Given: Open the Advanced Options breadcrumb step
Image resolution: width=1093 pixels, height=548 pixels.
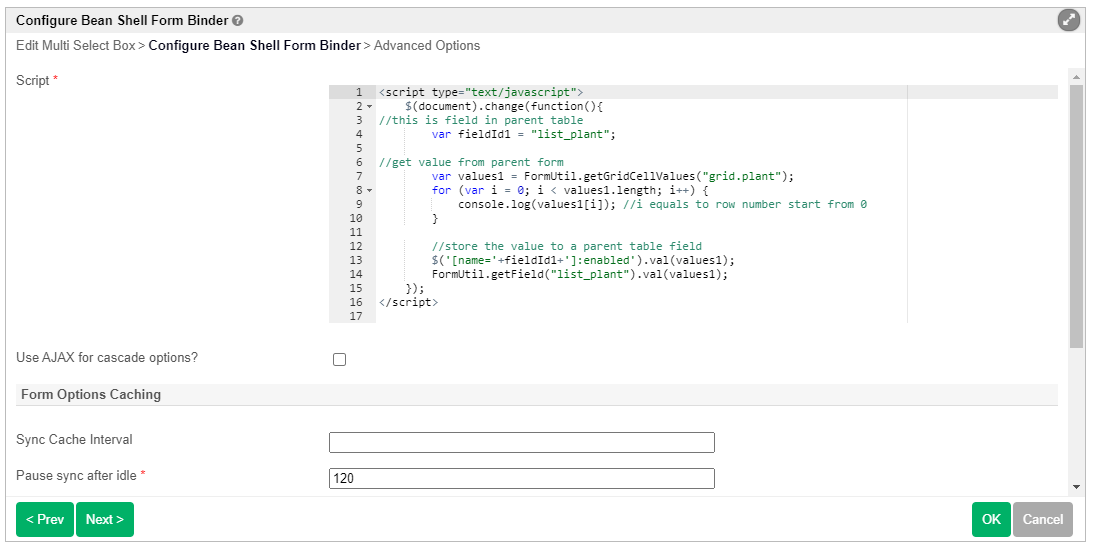Looking at the screenshot, I should coord(427,46).
